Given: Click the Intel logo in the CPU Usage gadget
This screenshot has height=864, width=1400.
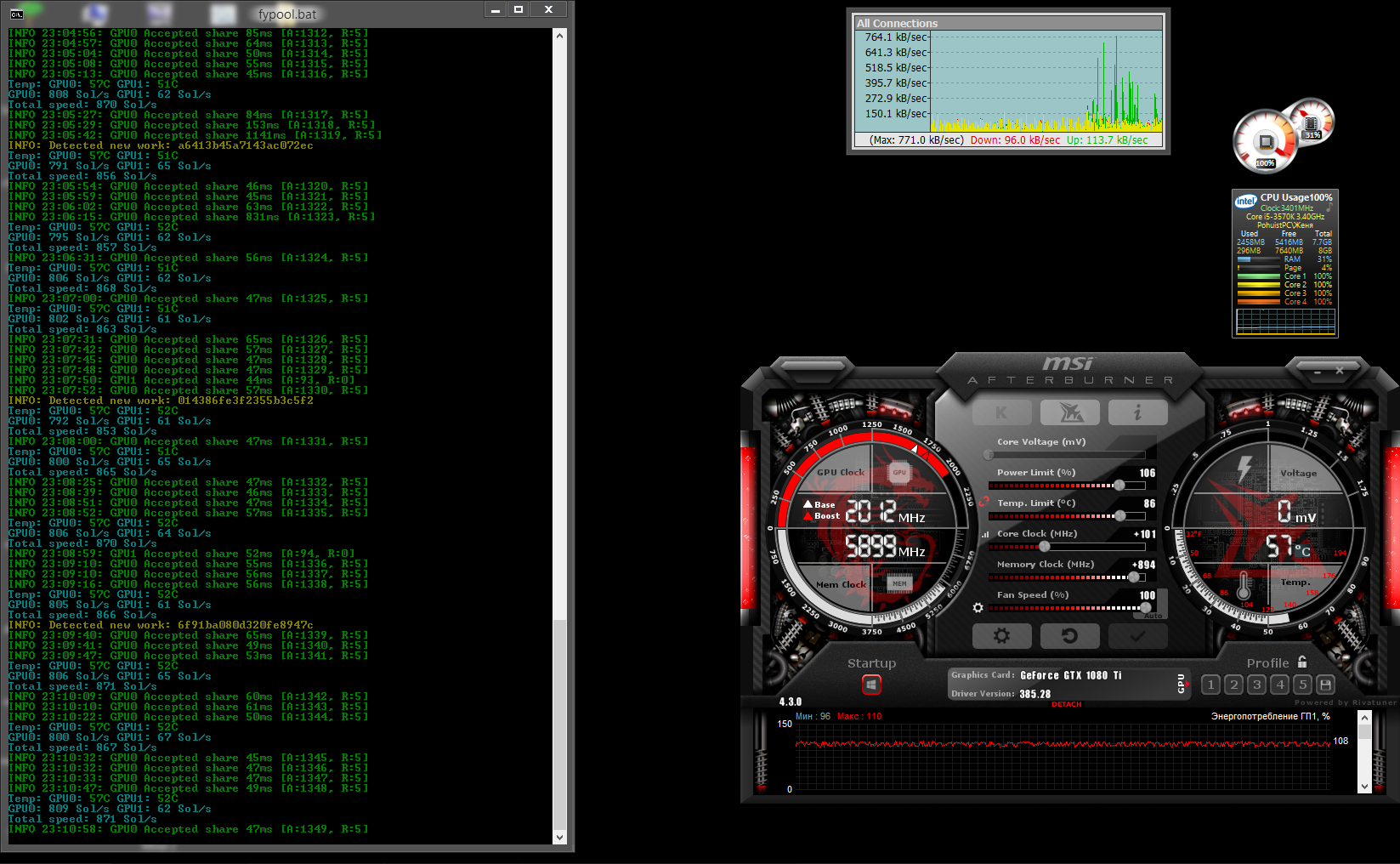Looking at the screenshot, I should pos(1245,201).
